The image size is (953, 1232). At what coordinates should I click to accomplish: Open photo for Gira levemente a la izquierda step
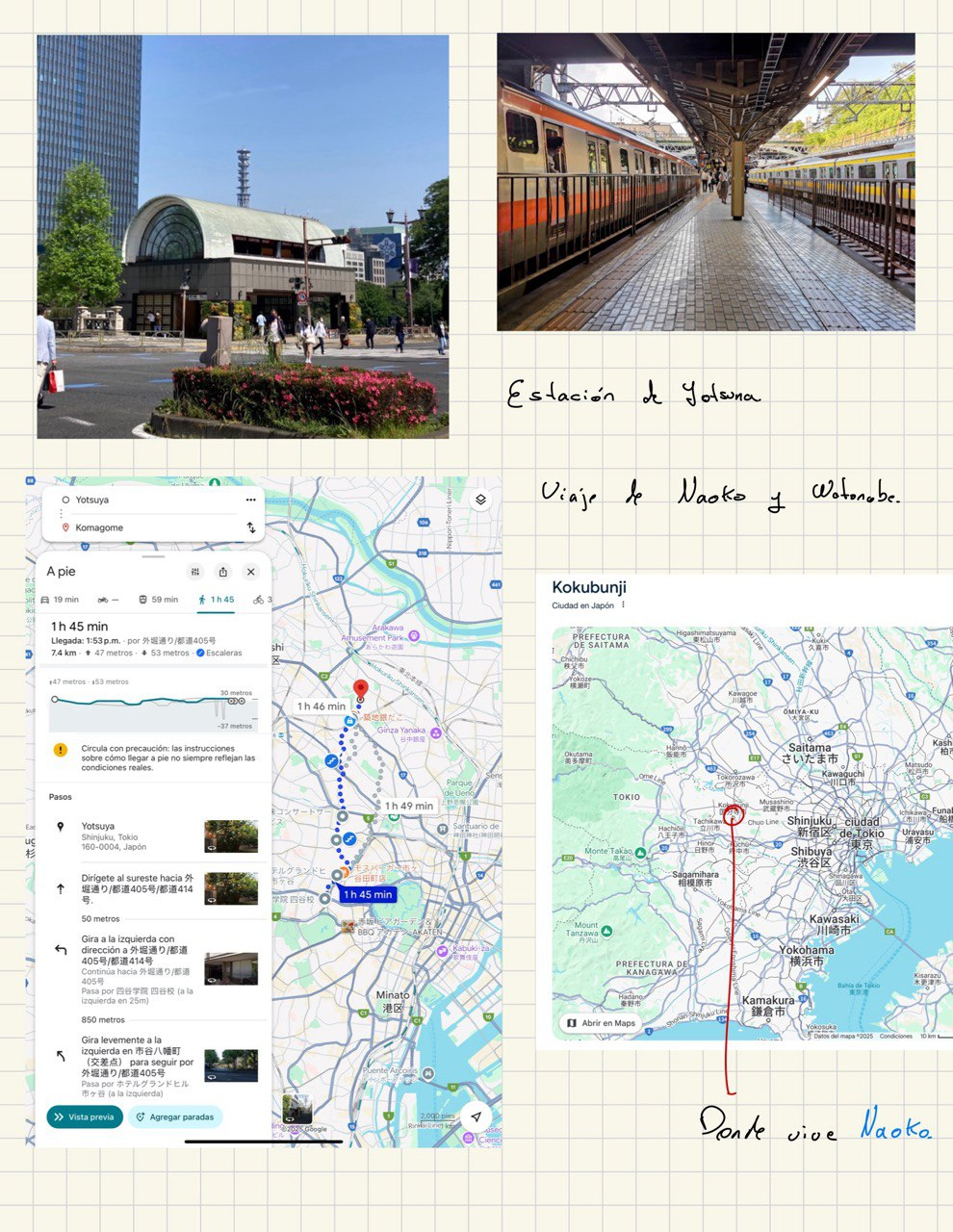(x=231, y=1065)
